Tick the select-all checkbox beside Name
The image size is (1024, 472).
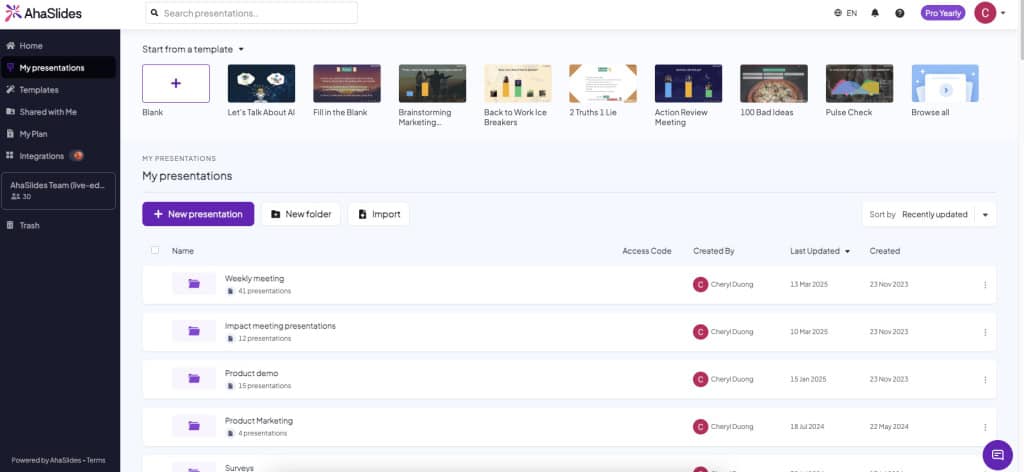[x=155, y=250]
